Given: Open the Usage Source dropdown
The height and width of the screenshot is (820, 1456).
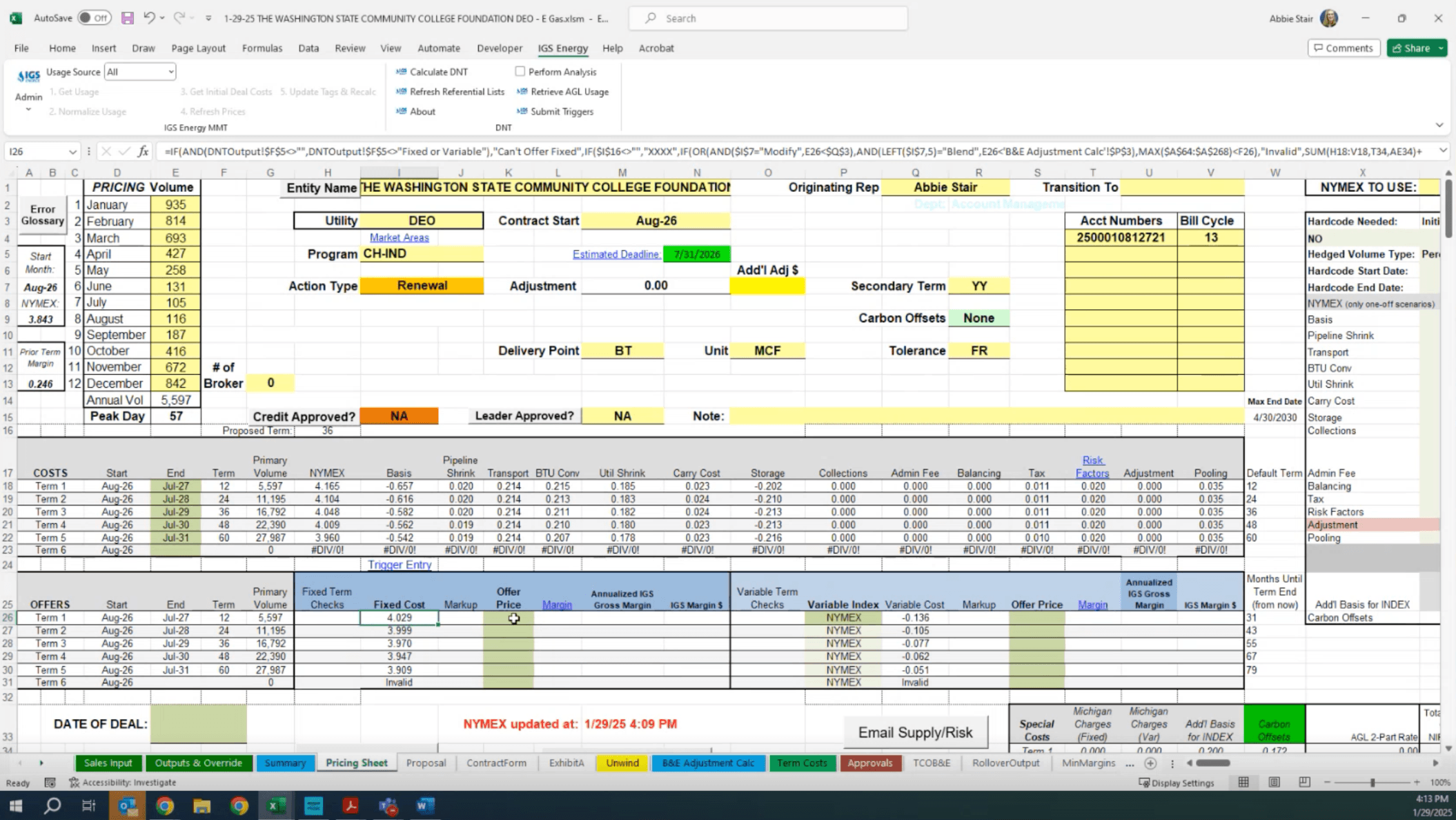Looking at the screenshot, I should pyautogui.click(x=170, y=72).
